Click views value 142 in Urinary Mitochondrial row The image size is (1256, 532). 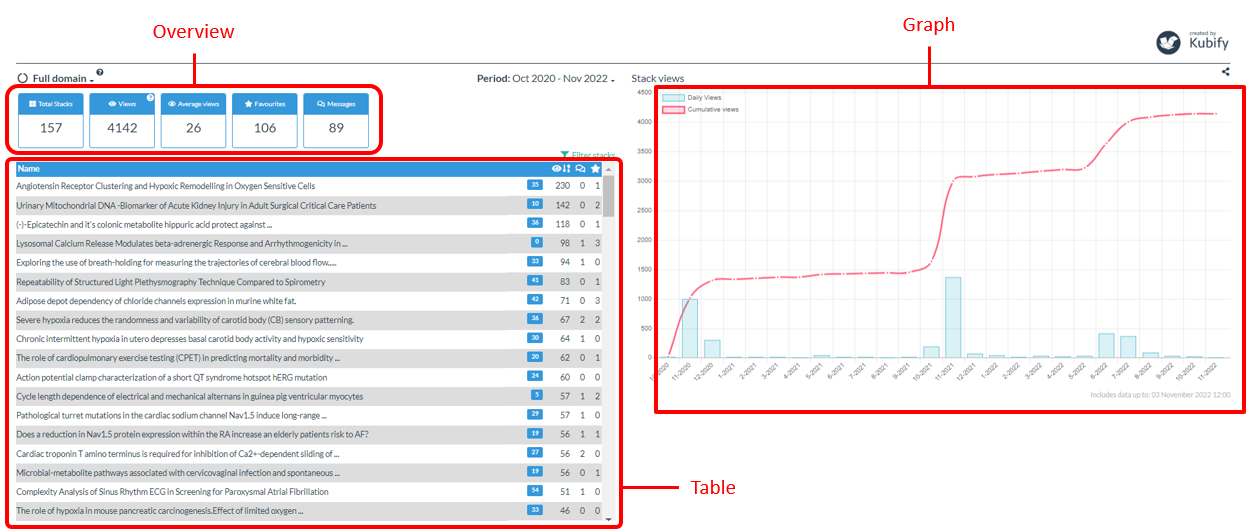pos(562,204)
